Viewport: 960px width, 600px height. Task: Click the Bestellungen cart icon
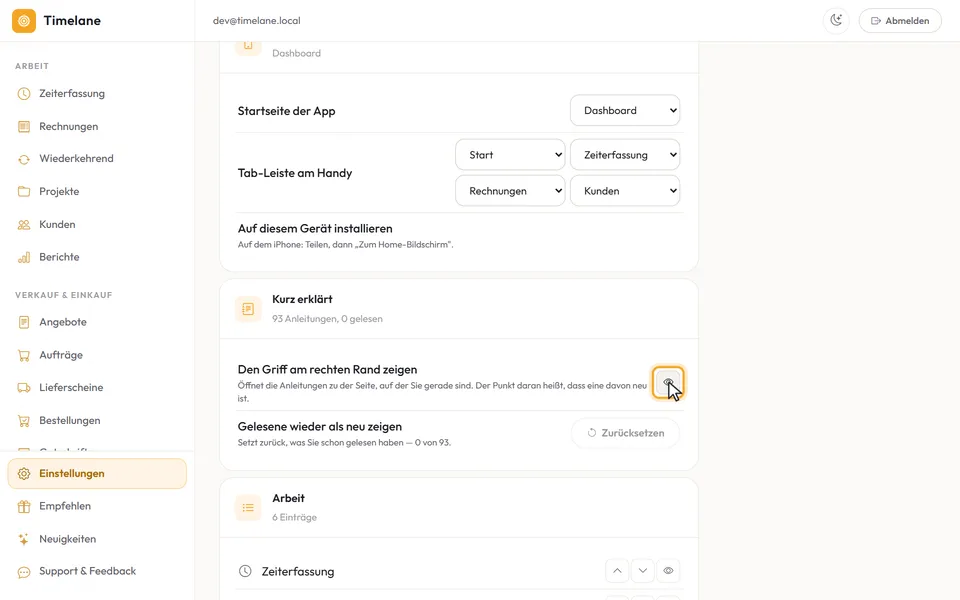coord(24,421)
